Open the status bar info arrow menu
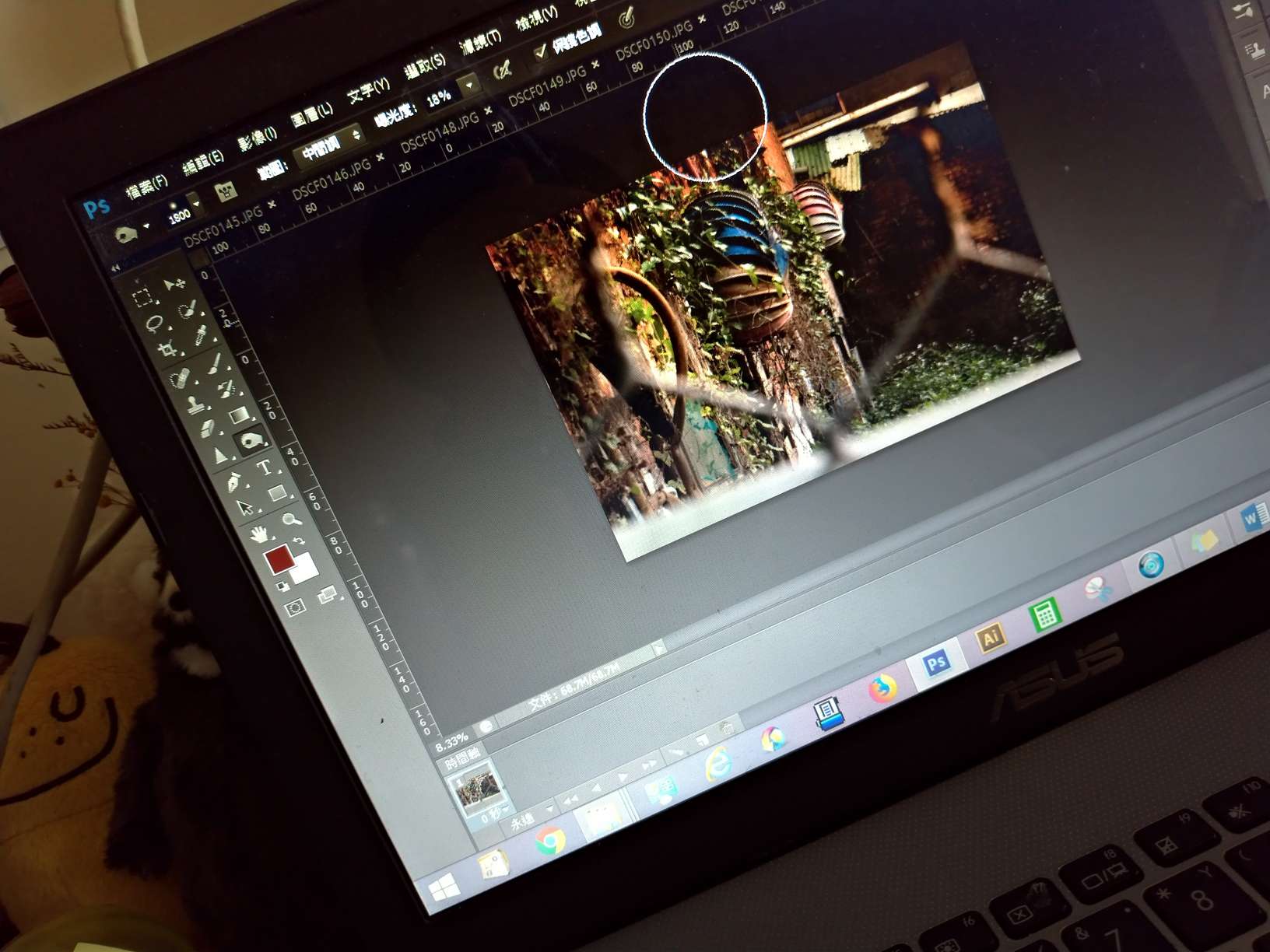 (658, 647)
